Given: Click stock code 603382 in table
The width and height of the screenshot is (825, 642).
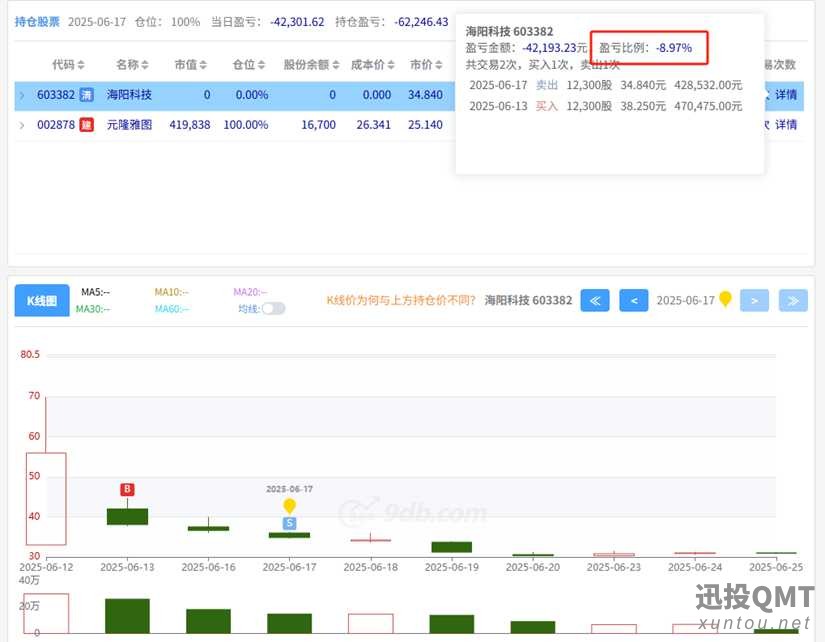Looking at the screenshot, I should point(56,95).
